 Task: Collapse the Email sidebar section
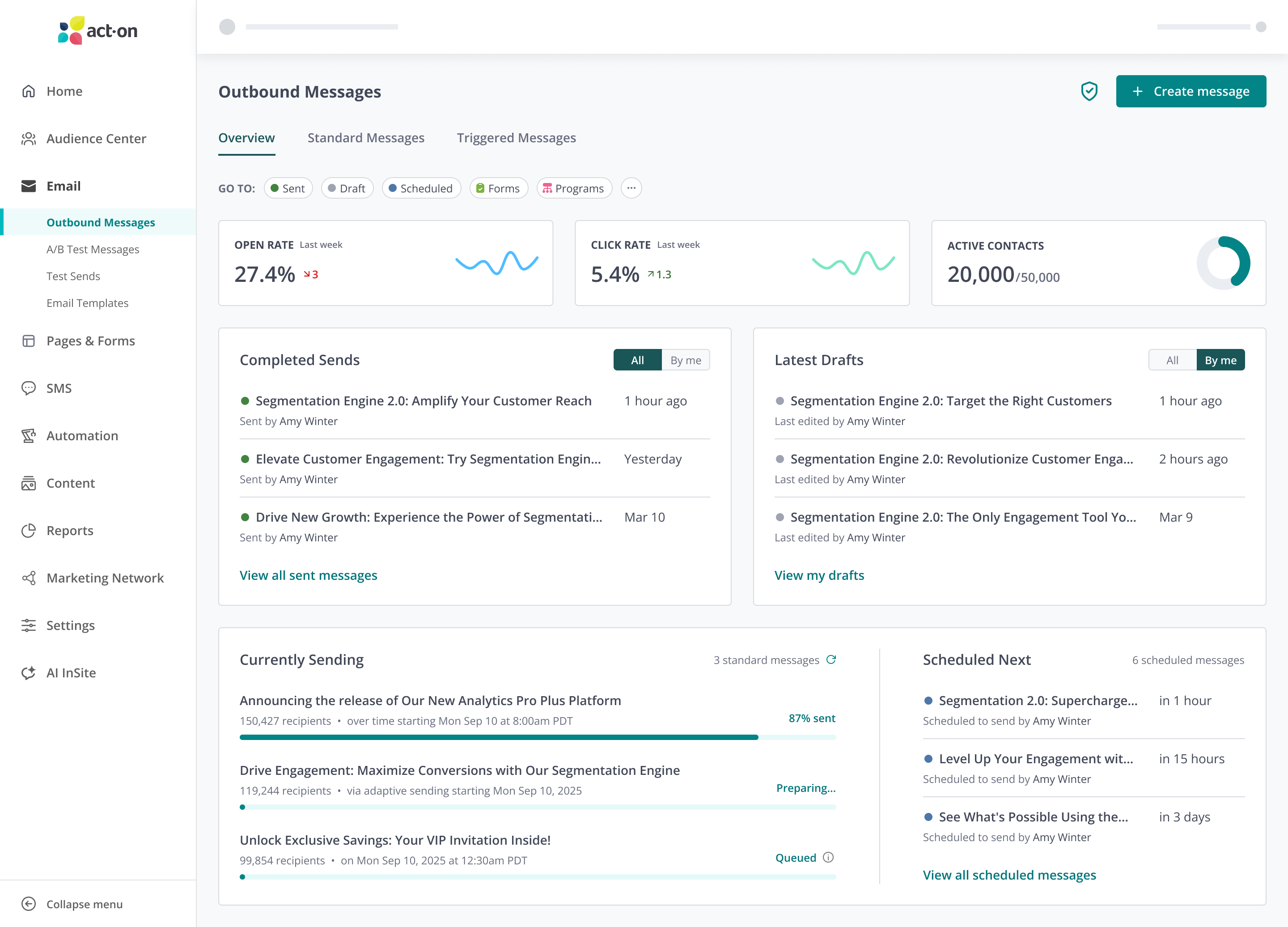click(51, 186)
